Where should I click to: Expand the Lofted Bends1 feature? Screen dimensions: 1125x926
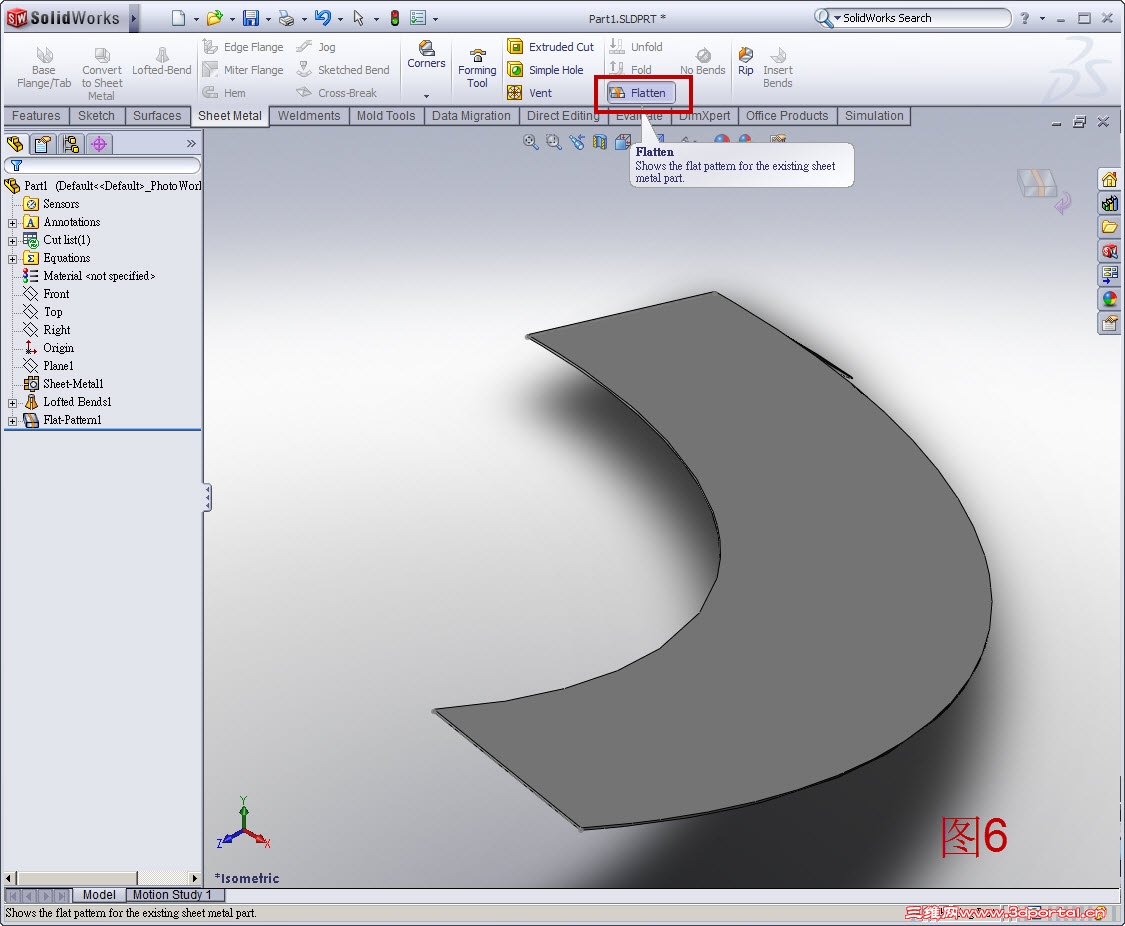pos(12,403)
